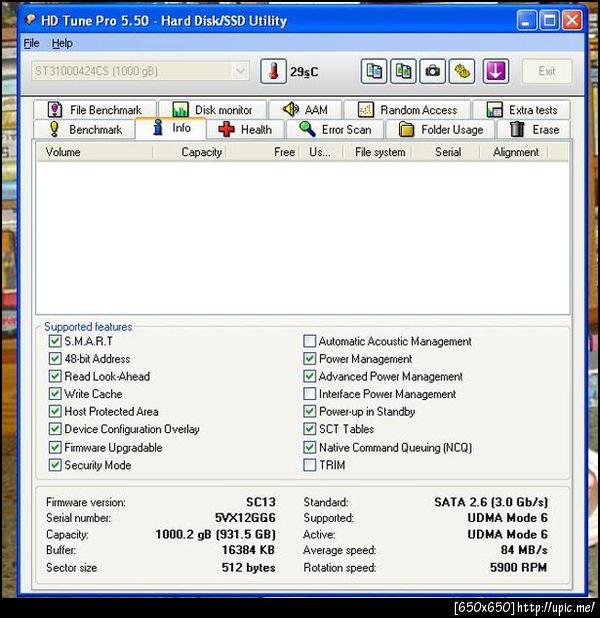Click the Volume column header
This screenshot has height=618, width=600.
click(95, 152)
